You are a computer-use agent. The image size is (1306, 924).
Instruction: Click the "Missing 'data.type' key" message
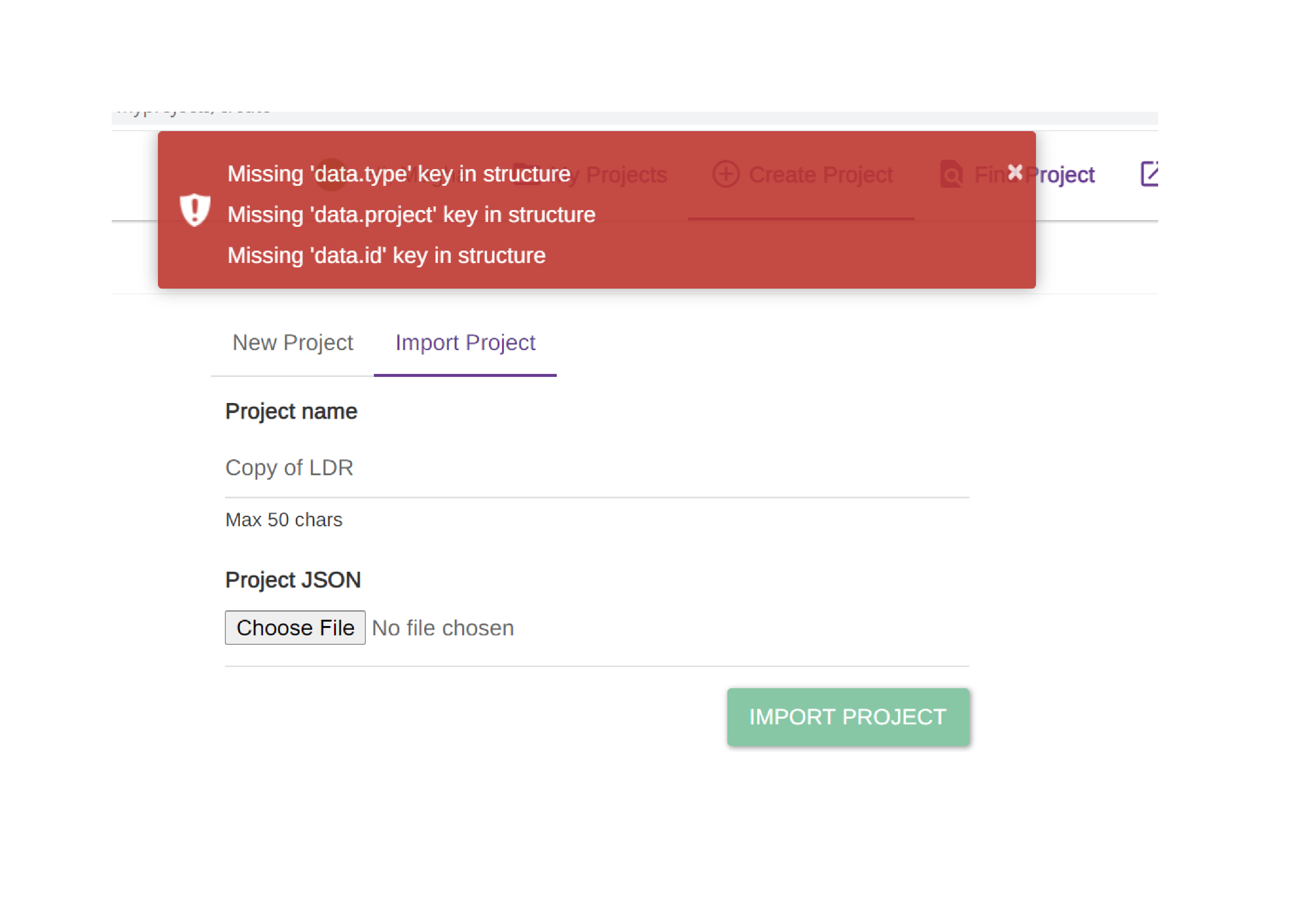click(399, 174)
